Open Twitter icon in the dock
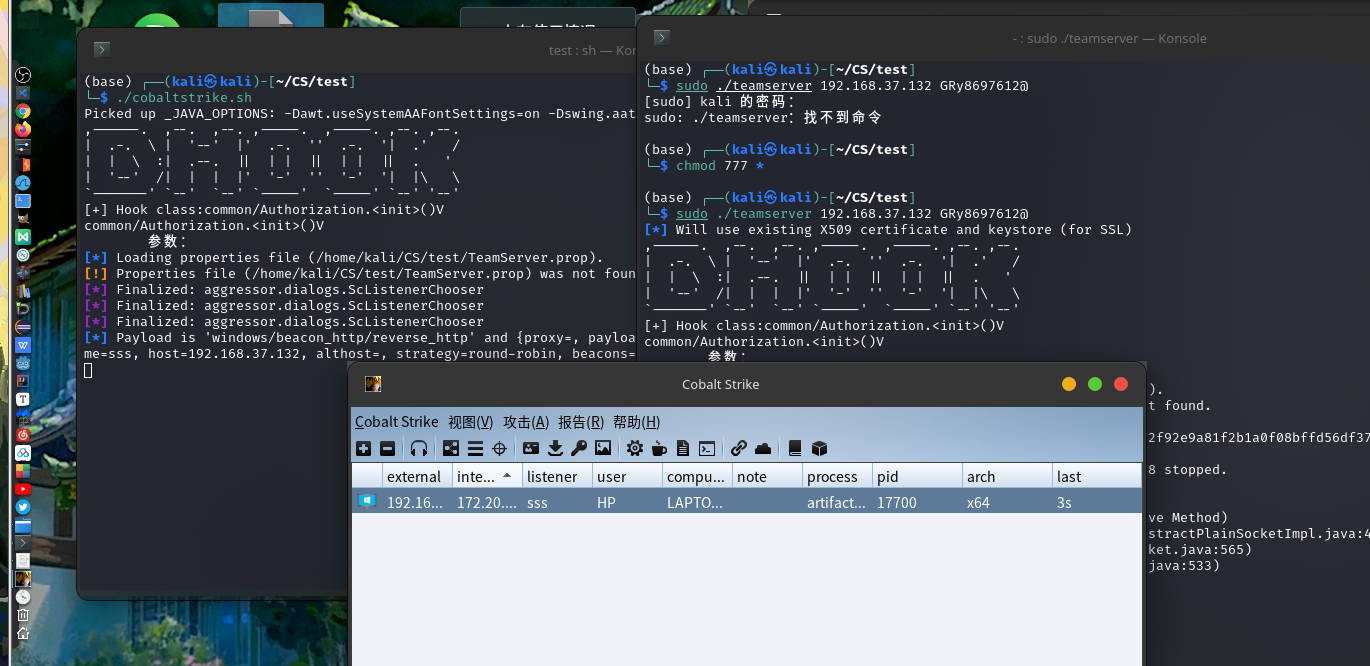 [23, 507]
